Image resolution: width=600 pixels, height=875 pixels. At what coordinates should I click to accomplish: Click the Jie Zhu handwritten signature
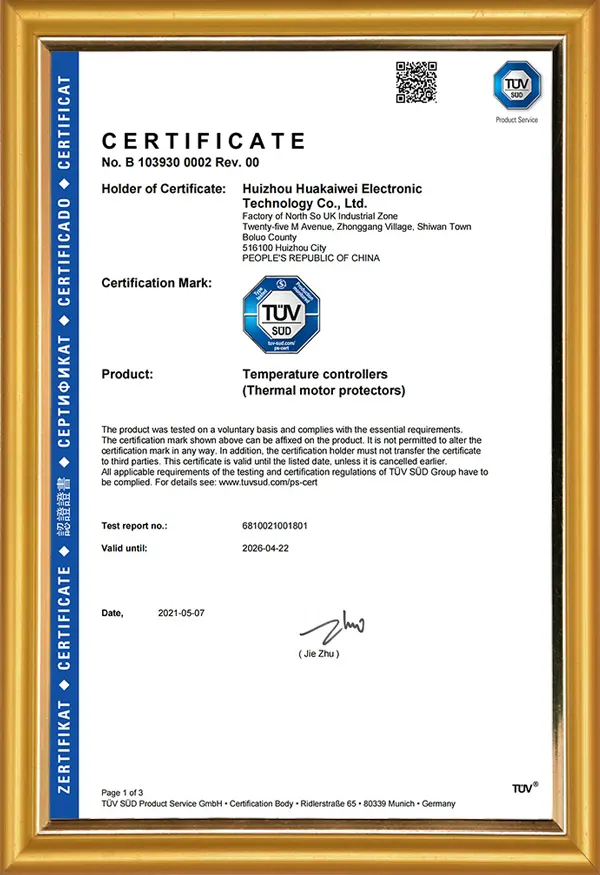click(332, 628)
